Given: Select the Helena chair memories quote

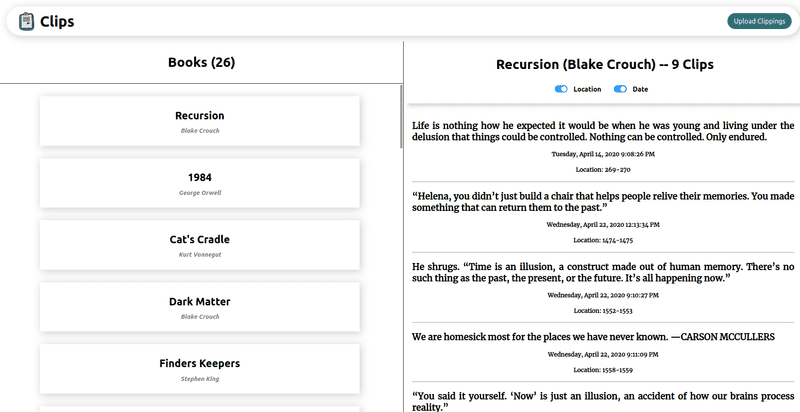Looking at the screenshot, I should (603, 201).
